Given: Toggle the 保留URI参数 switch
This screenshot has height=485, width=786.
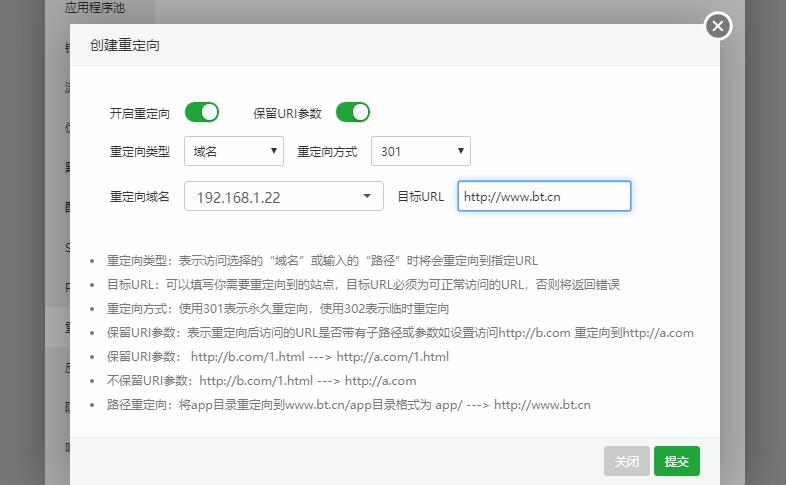Looking at the screenshot, I should point(353,112).
